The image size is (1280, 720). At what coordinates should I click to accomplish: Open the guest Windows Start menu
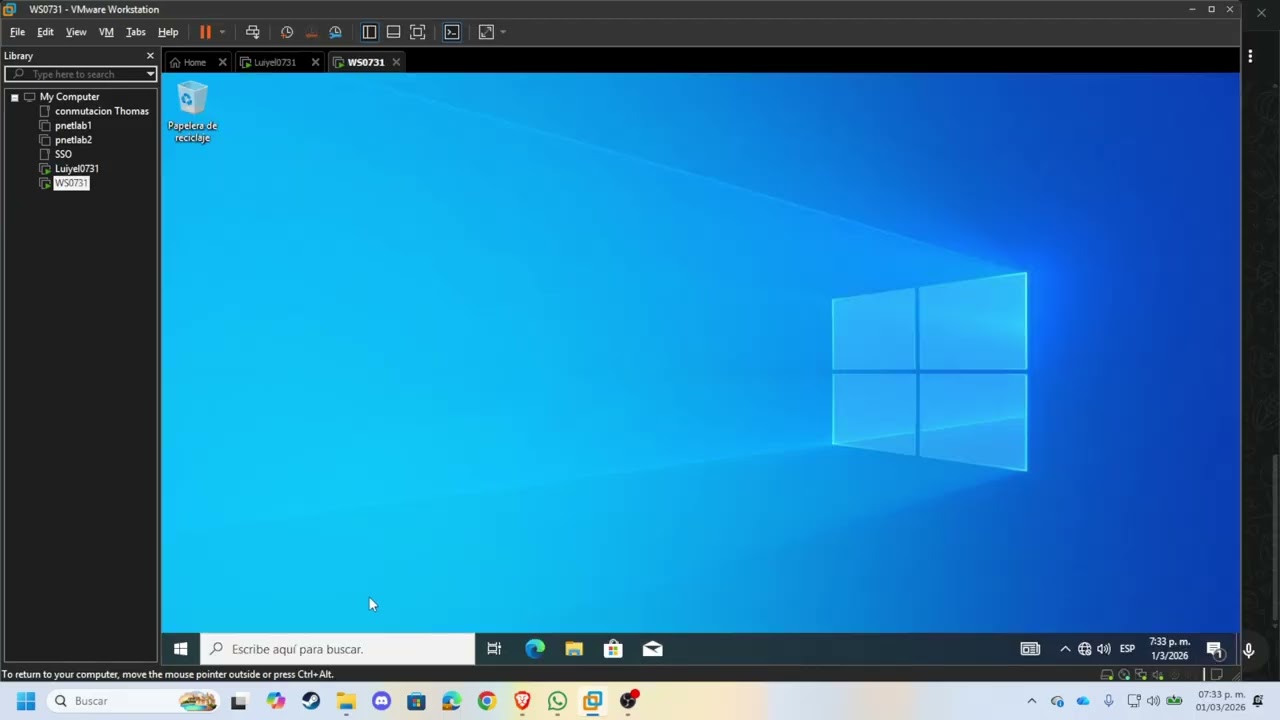click(x=180, y=649)
